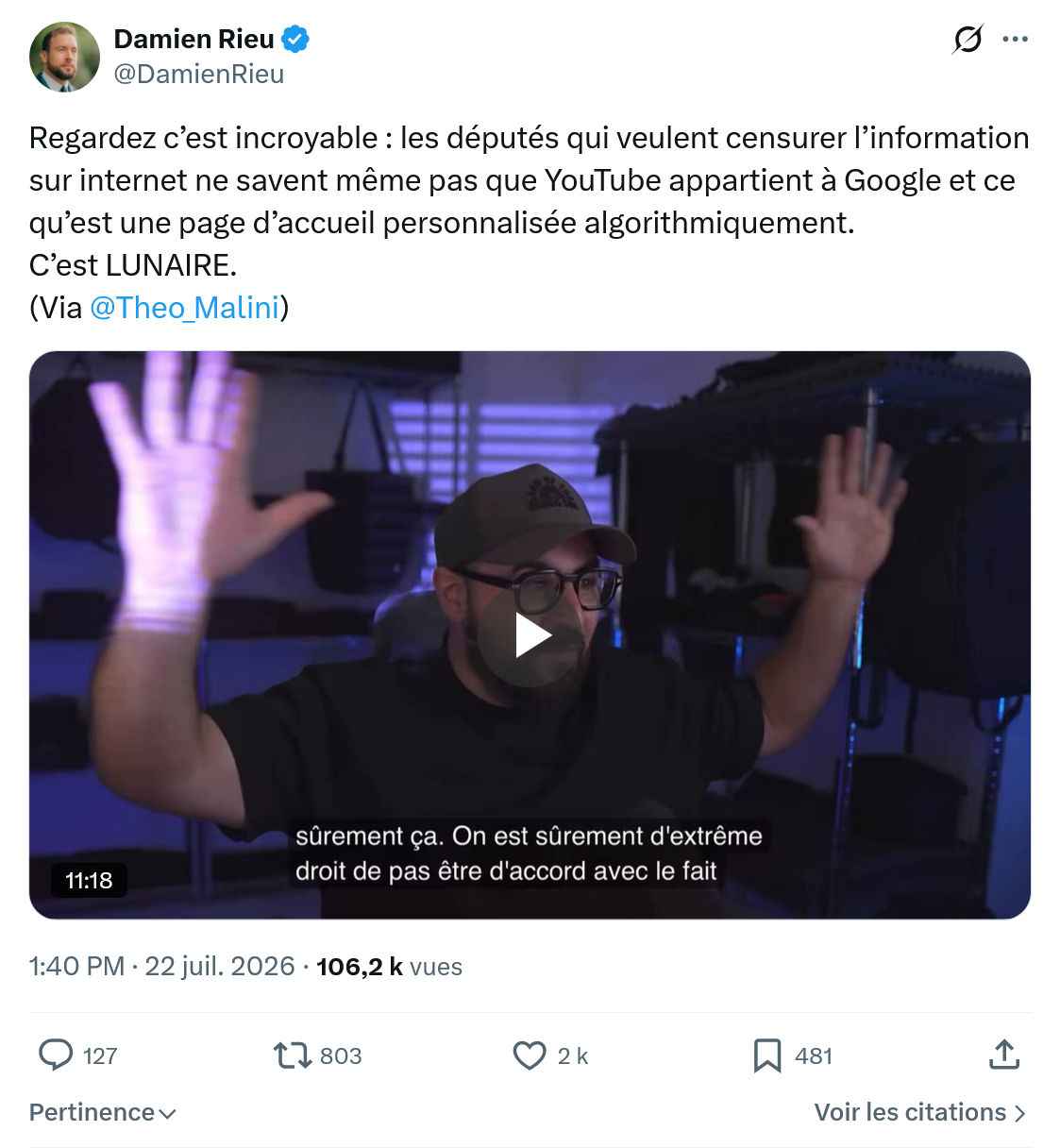Play the embedded video

[x=530, y=635]
